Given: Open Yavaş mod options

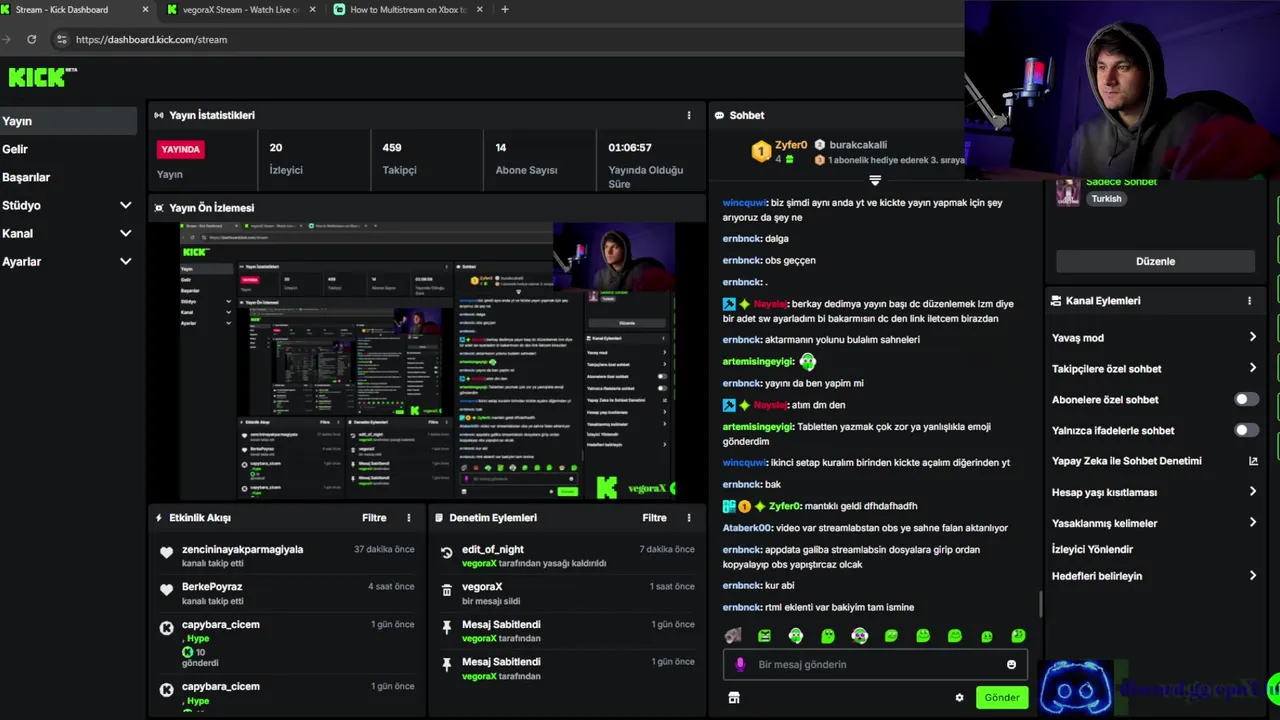Looking at the screenshot, I should point(1154,338).
